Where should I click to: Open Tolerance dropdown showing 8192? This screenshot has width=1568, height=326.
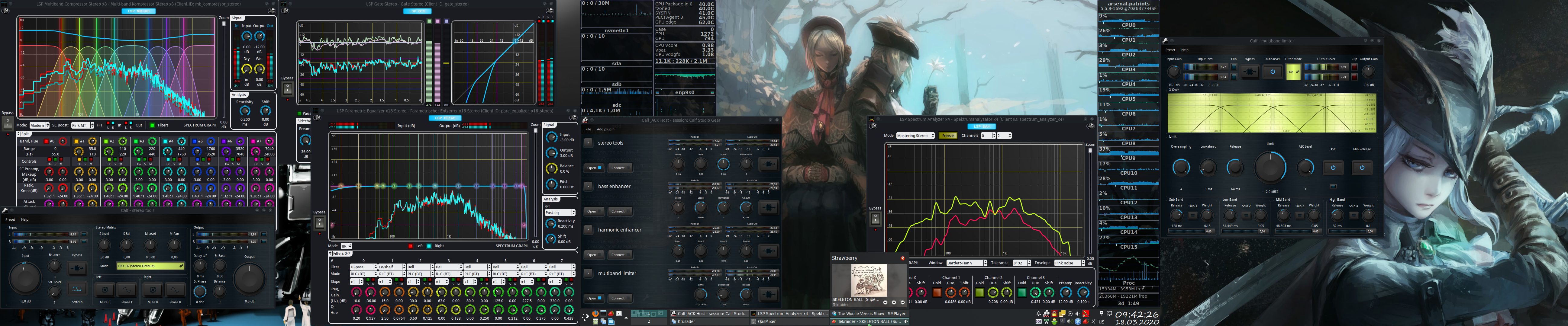(x=1021, y=263)
